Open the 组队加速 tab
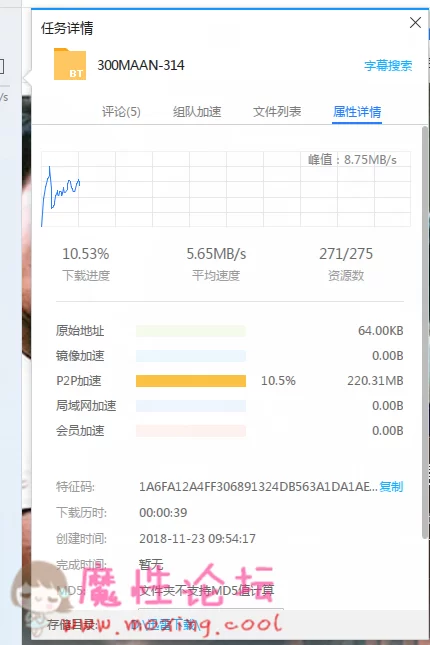Image resolution: width=430 pixels, height=645 pixels. (x=197, y=111)
